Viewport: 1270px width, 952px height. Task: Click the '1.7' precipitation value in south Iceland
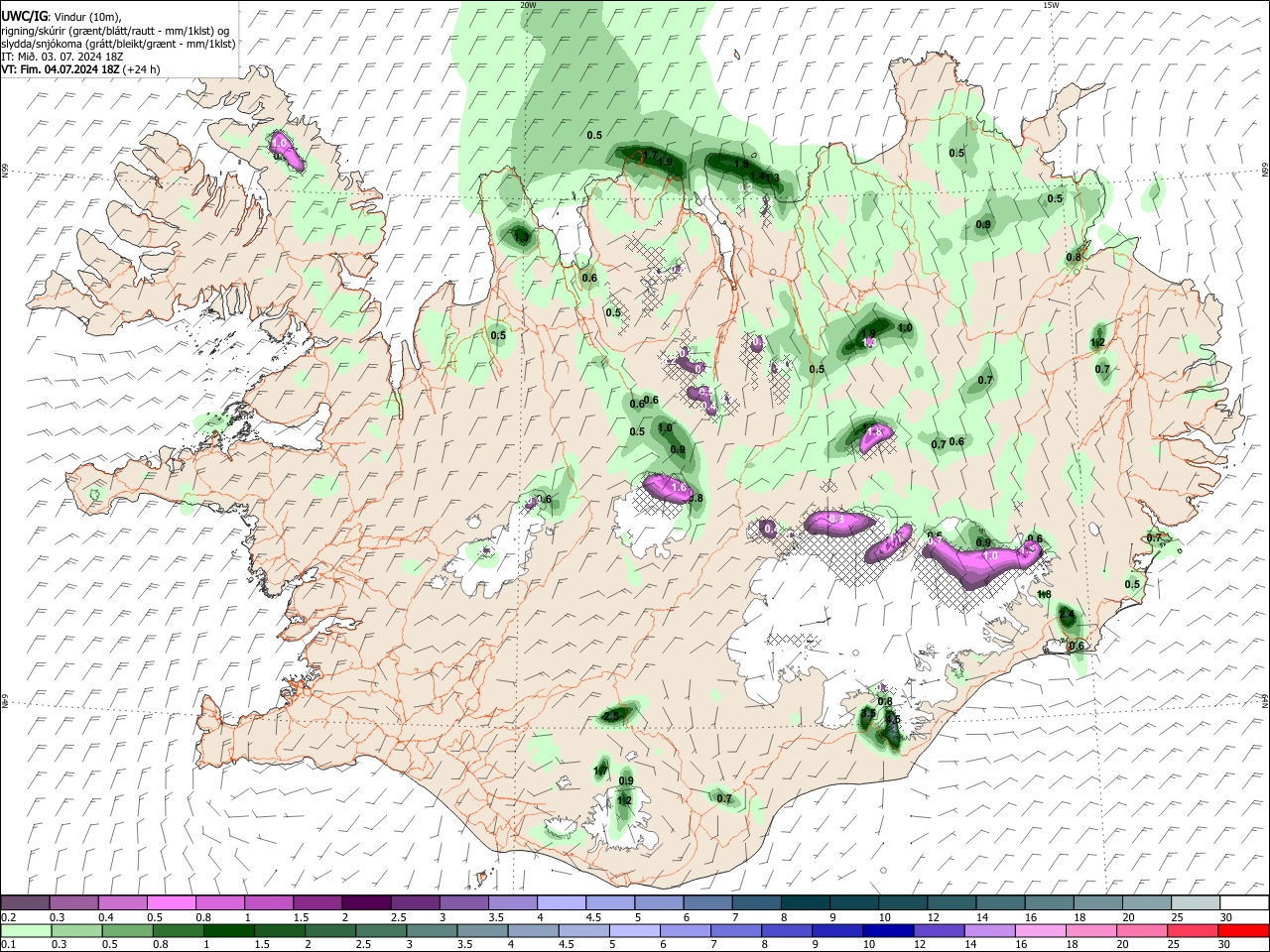click(x=600, y=771)
